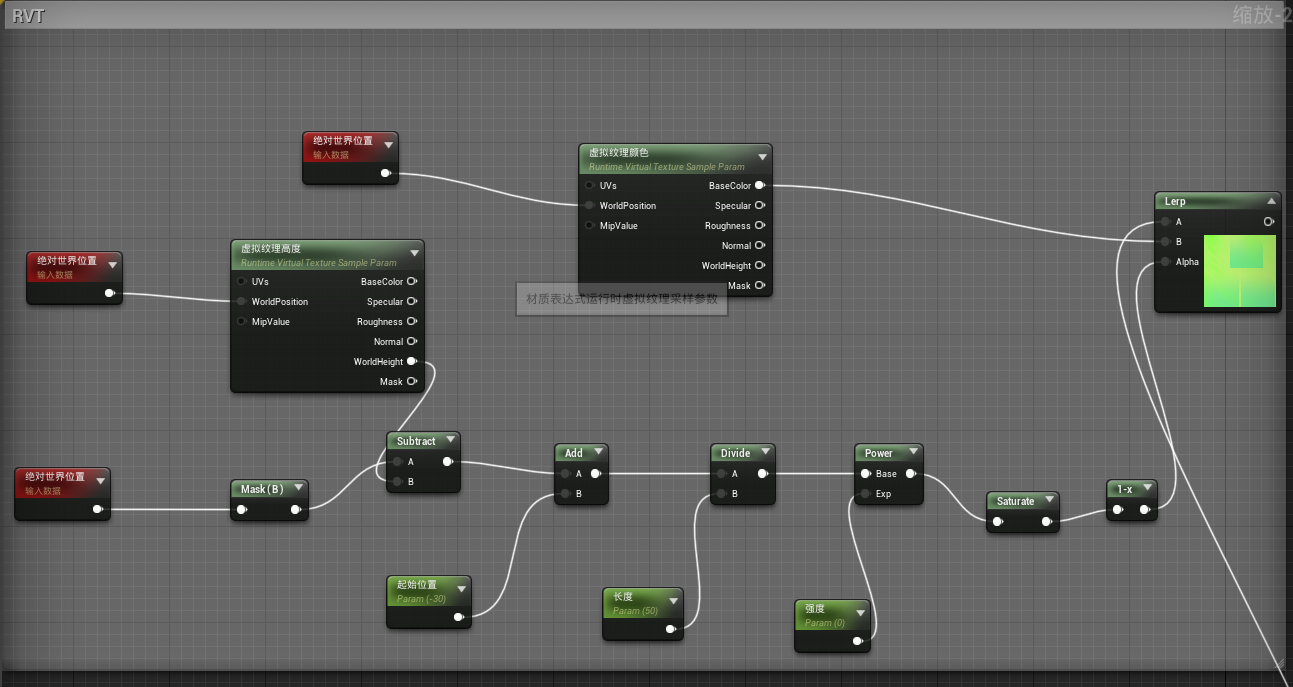Click Specular output pin of 虚拟纹理颜色 node
The image size is (1293, 687).
click(760, 205)
